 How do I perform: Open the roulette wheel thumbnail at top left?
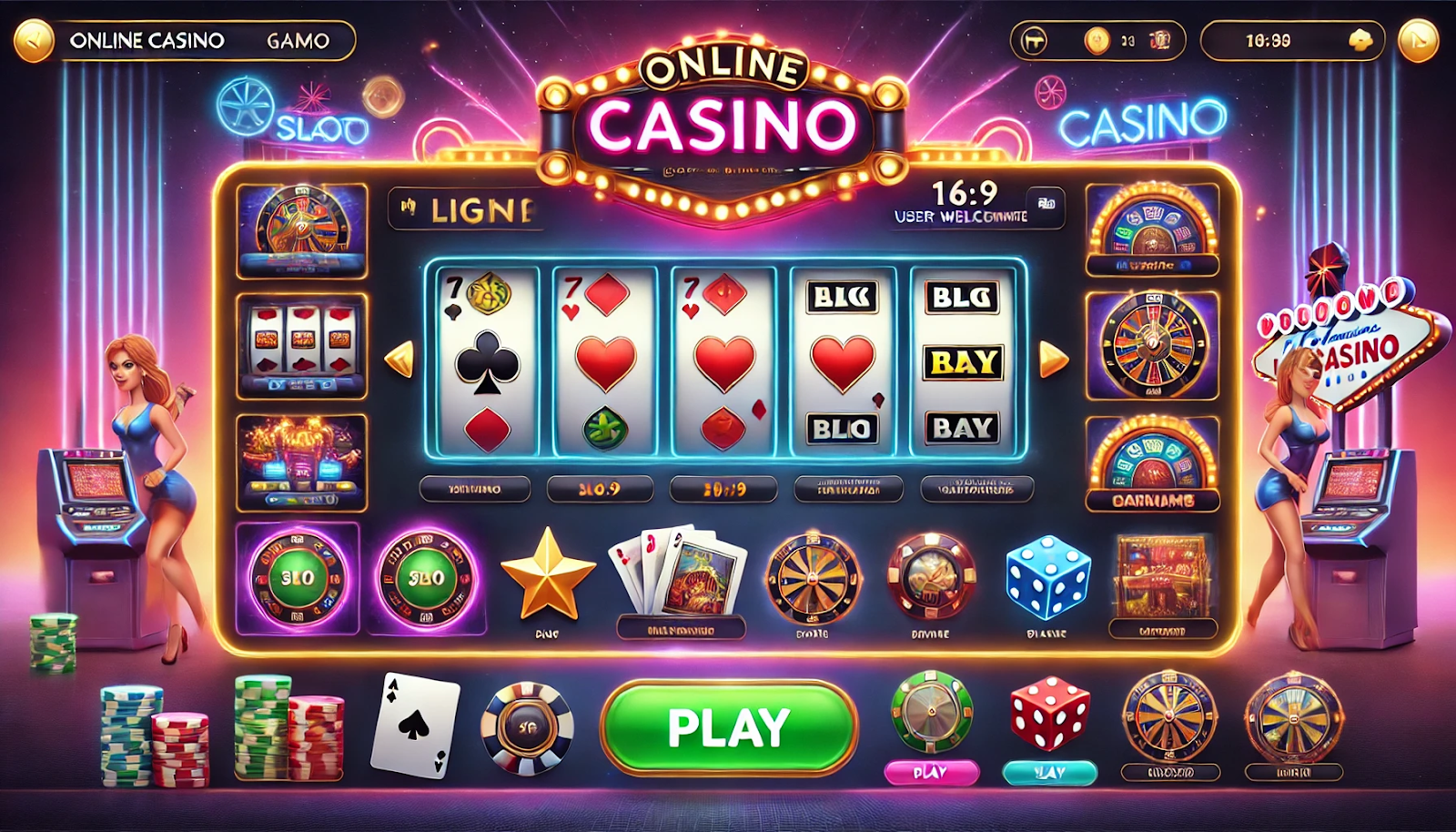[302, 230]
